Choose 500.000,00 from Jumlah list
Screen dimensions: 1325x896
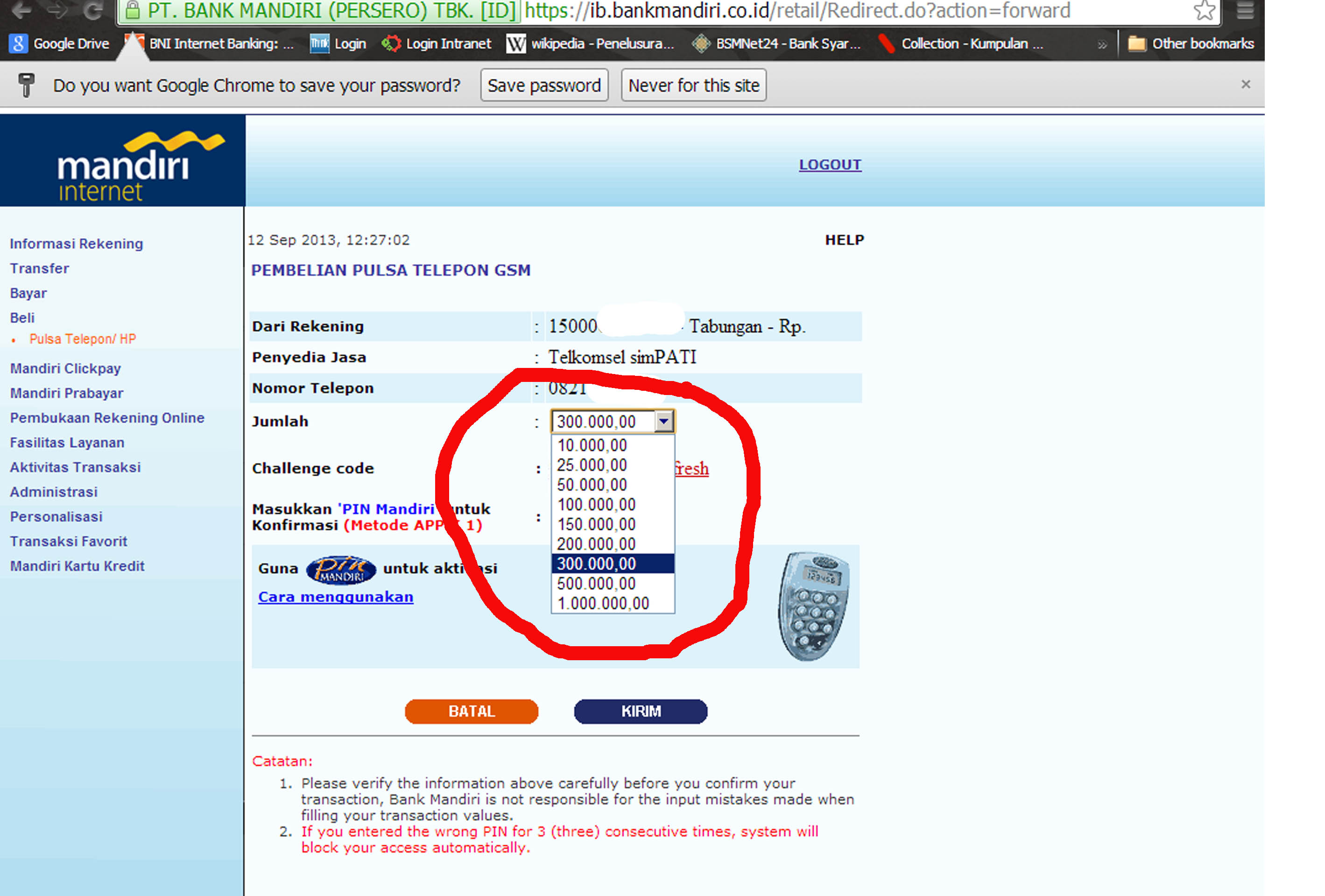tap(613, 584)
